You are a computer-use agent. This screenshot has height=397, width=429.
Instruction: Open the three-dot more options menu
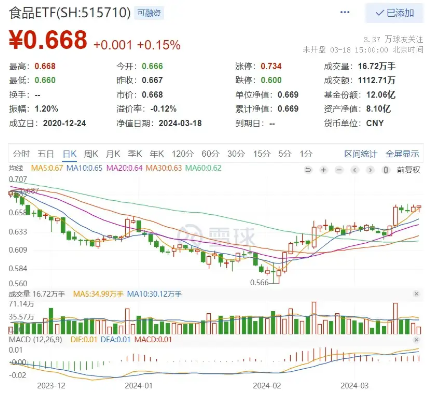[x=345, y=12]
